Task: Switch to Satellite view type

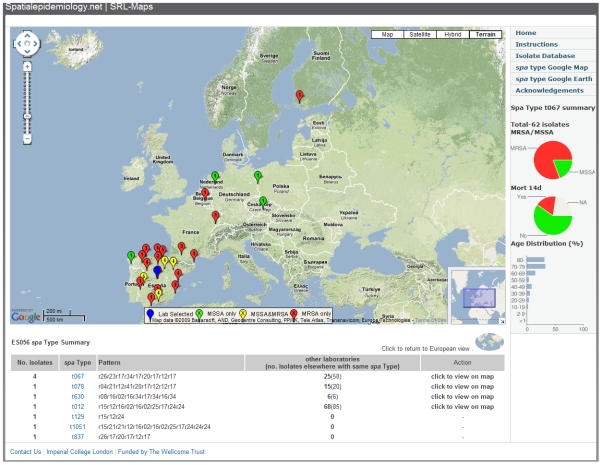Action: pos(420,35)
